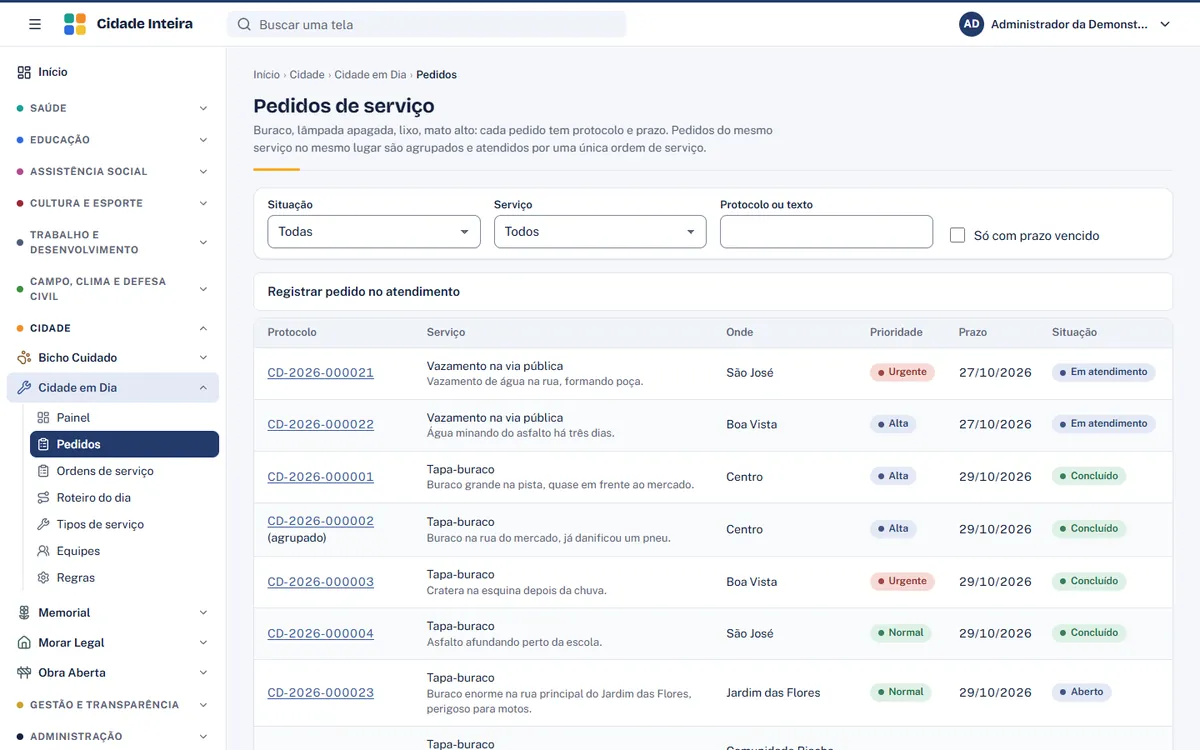Click Cidade breadcrumb link
Image resolution: width=1200 pixels, height=750 pixels.
(x=307, y=75)
